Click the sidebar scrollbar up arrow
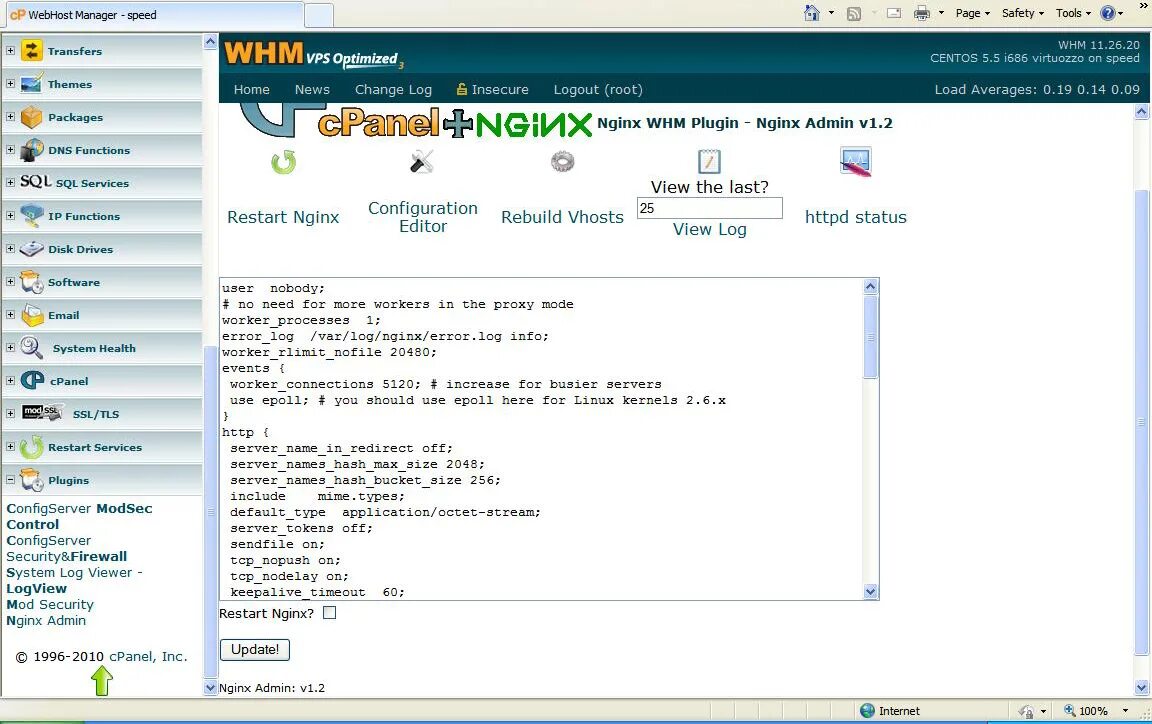Image resolution: width=1152 pixels, height=724 pixels. coord(210,42)
